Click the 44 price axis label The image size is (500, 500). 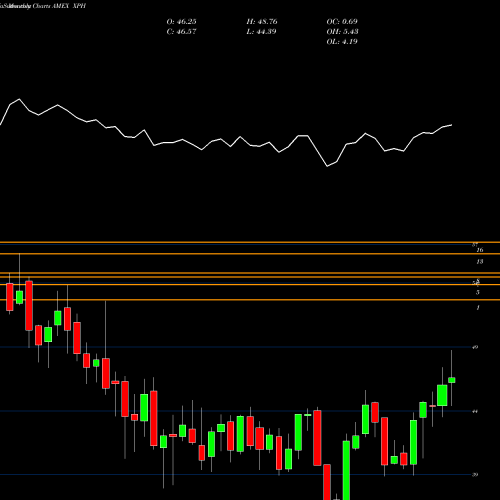click(x=475, y=411)
